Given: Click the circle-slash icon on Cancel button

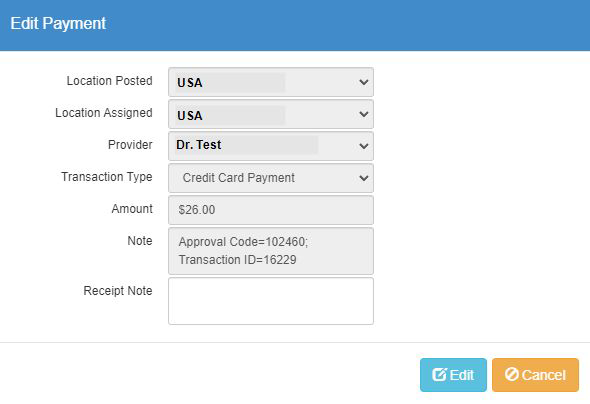Looking at the screenshot, I should point(512,374).
